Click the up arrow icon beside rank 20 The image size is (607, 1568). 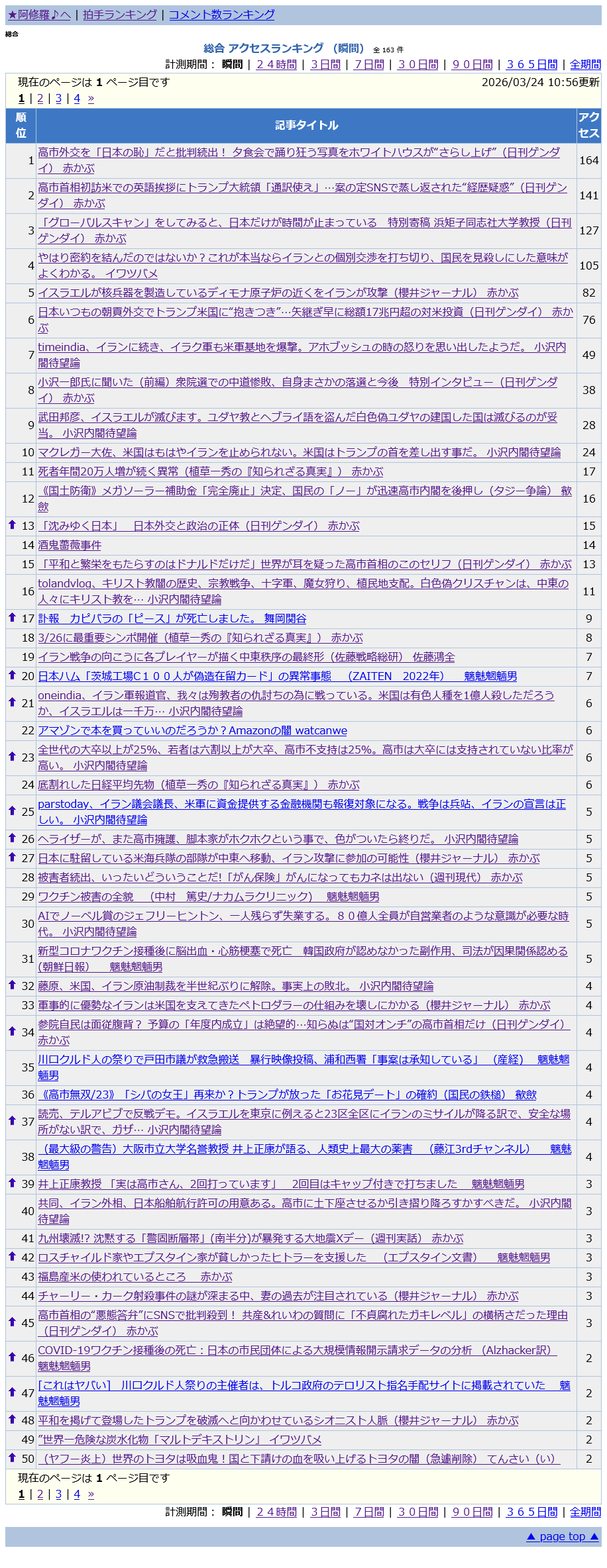[12, 675]
